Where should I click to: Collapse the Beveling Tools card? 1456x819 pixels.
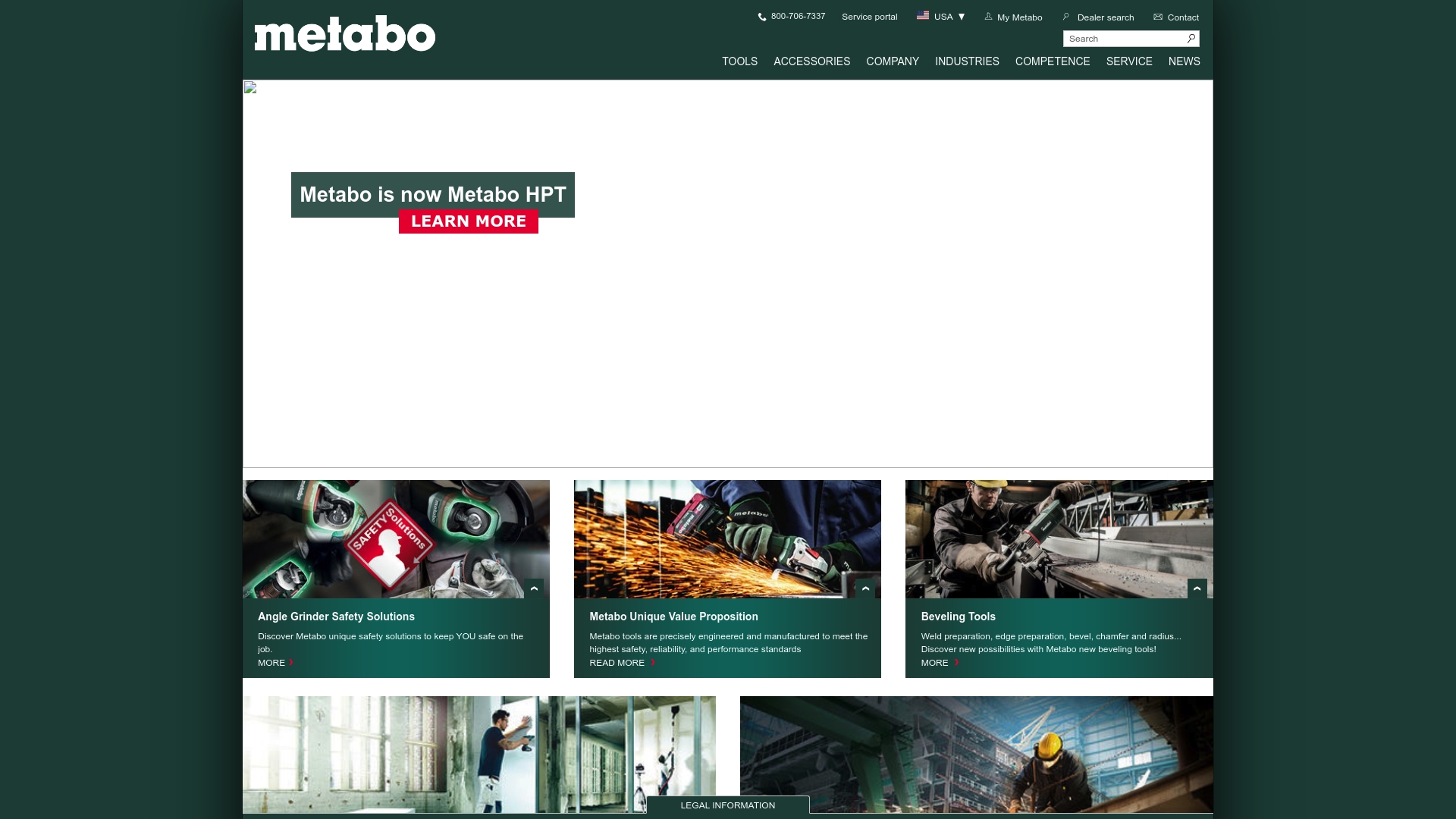point(1197,588)
